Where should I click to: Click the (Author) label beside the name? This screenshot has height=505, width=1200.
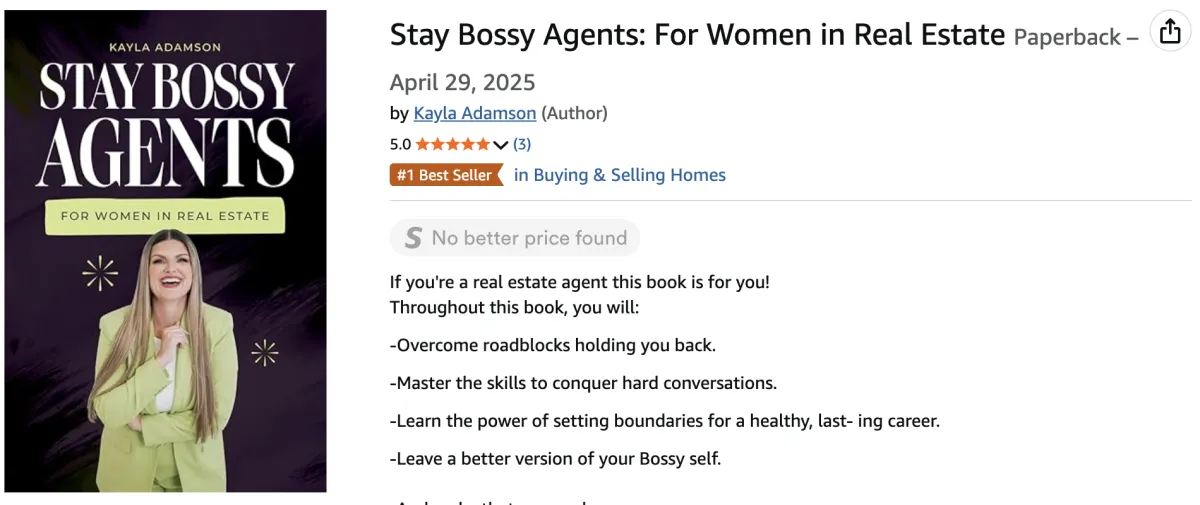click(x=575, y=113)
